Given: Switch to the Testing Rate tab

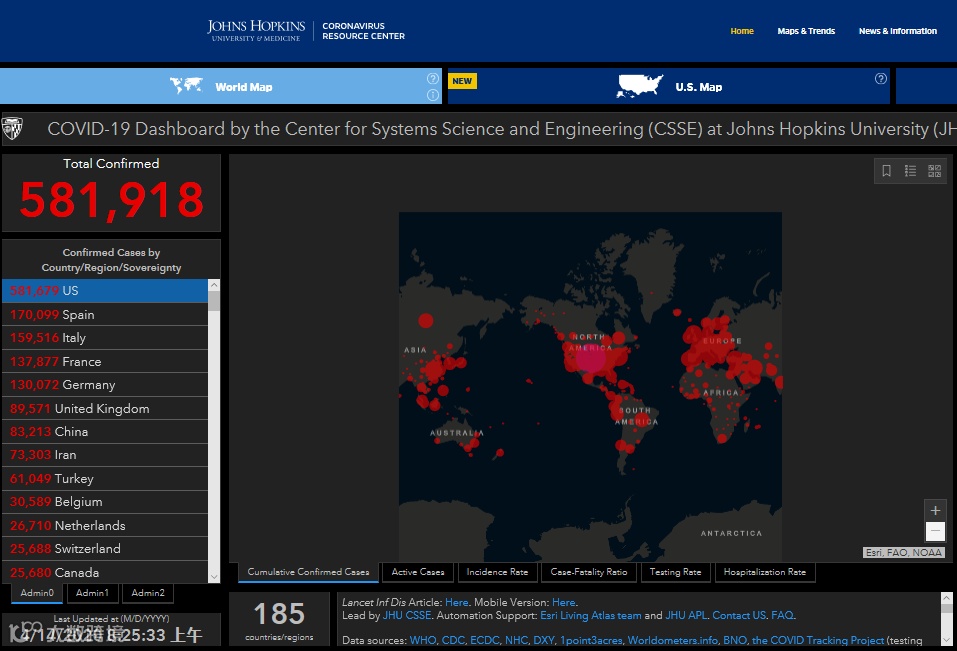Looking at the screenshot, I should [675, 572].
